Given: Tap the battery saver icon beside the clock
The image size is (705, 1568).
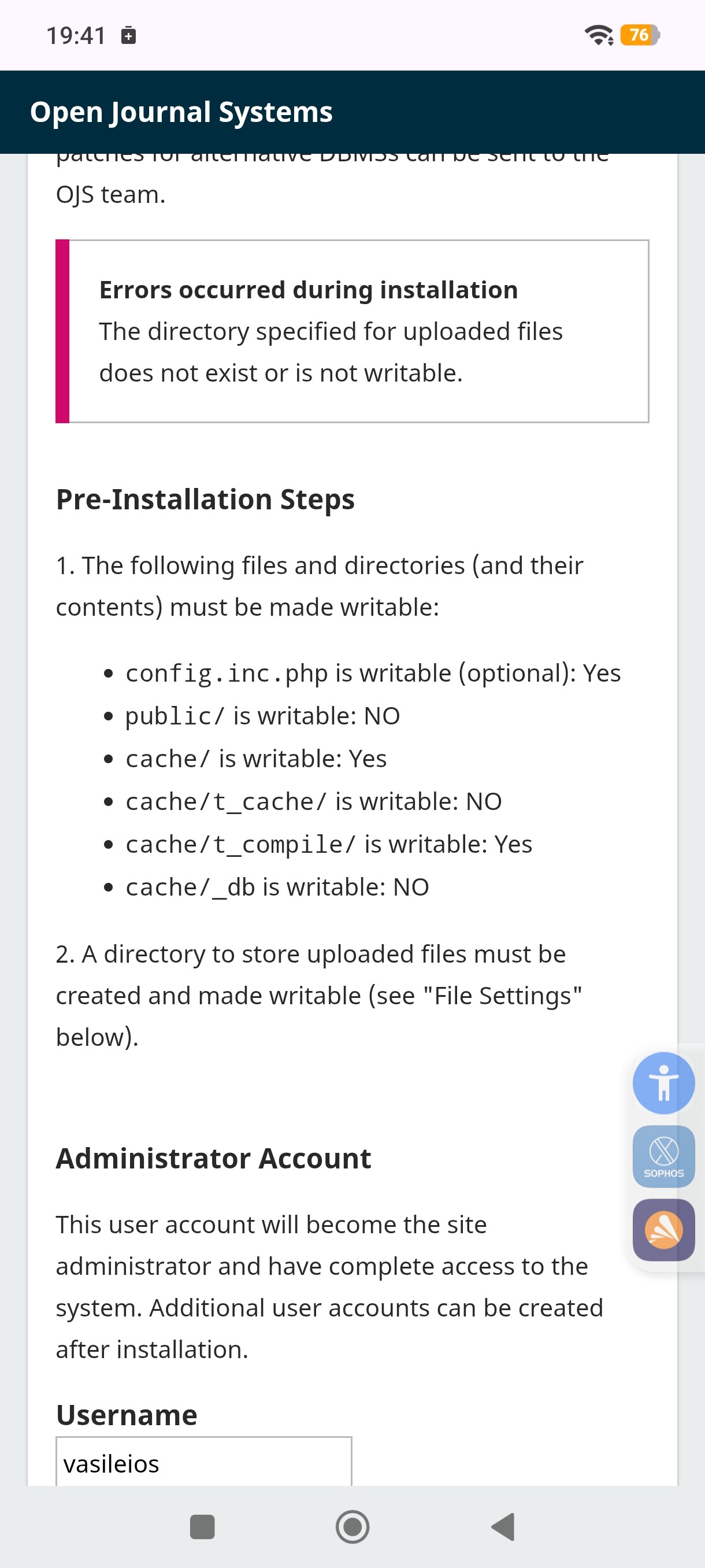Looking at the screenshot, I should pos(128,36).
